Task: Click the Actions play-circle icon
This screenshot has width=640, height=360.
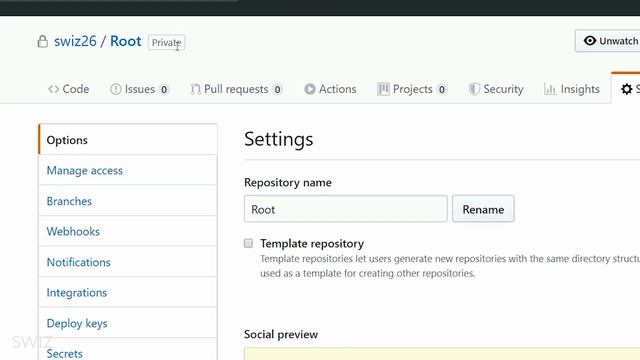Action: 310,89
